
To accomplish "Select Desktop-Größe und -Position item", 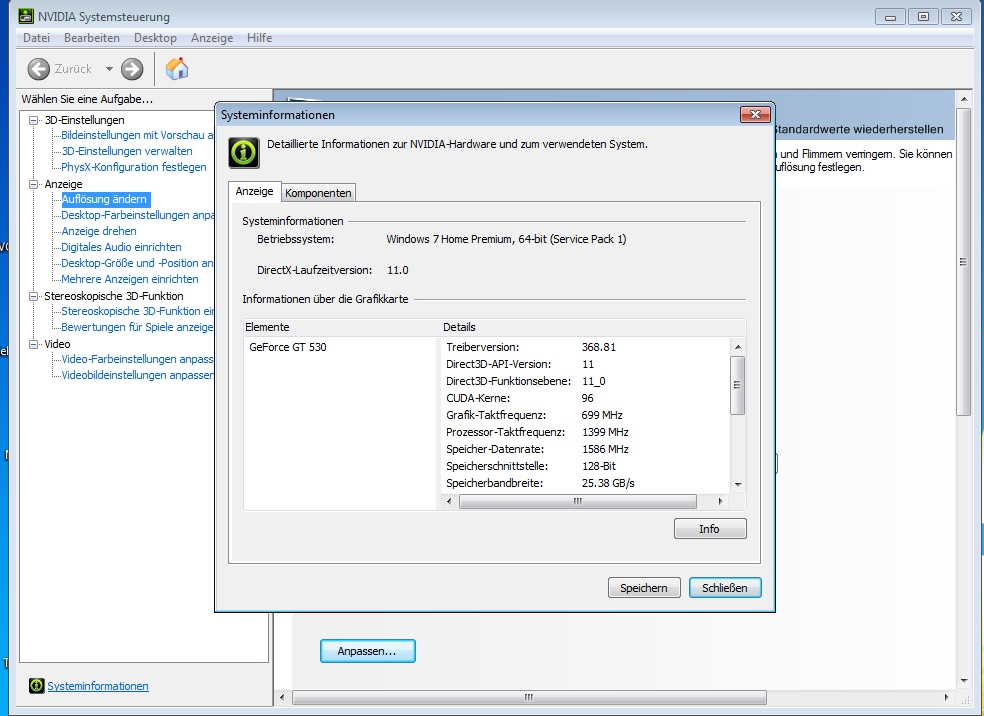I will 137,263.
